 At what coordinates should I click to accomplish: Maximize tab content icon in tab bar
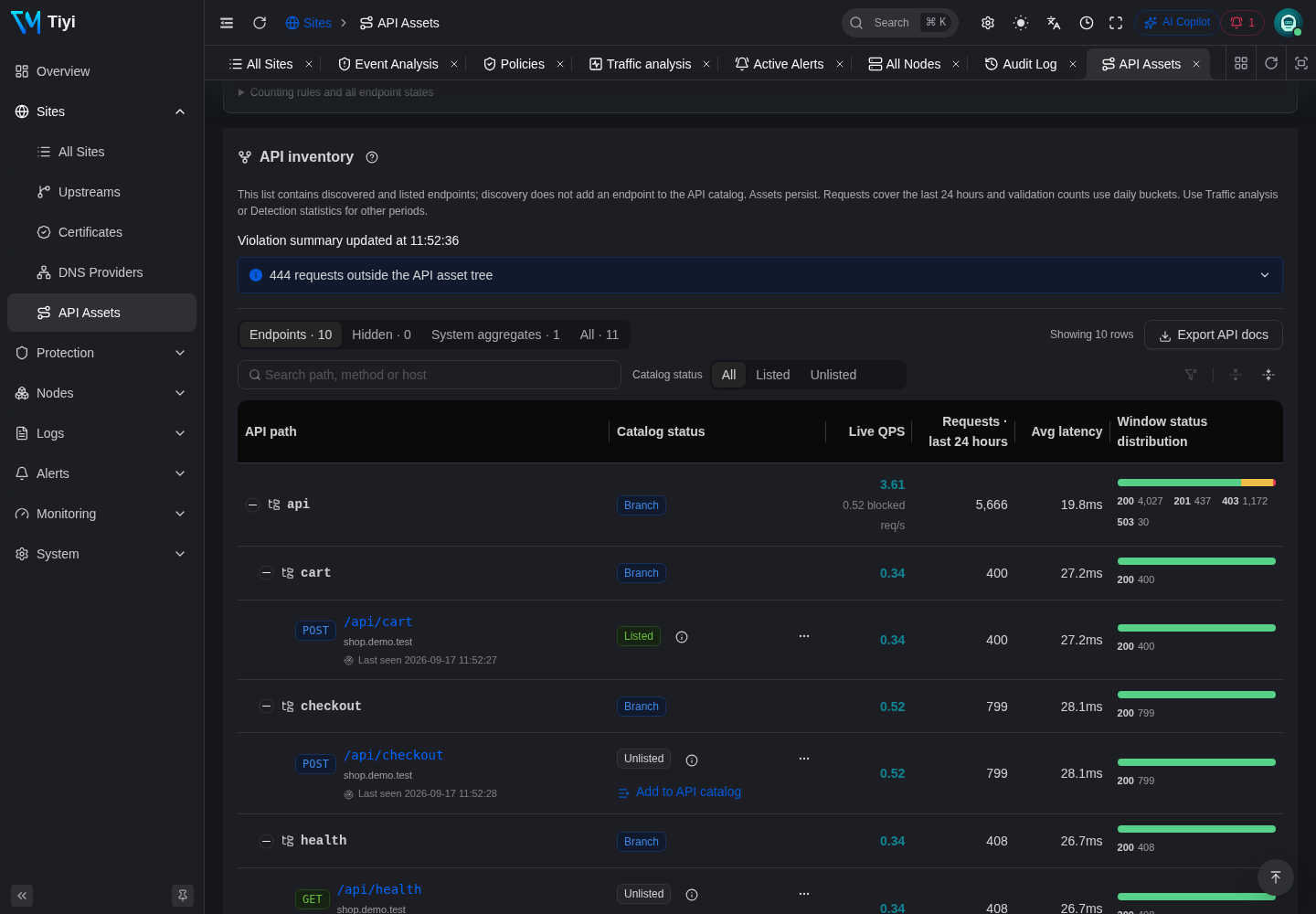coord(1301,63)
